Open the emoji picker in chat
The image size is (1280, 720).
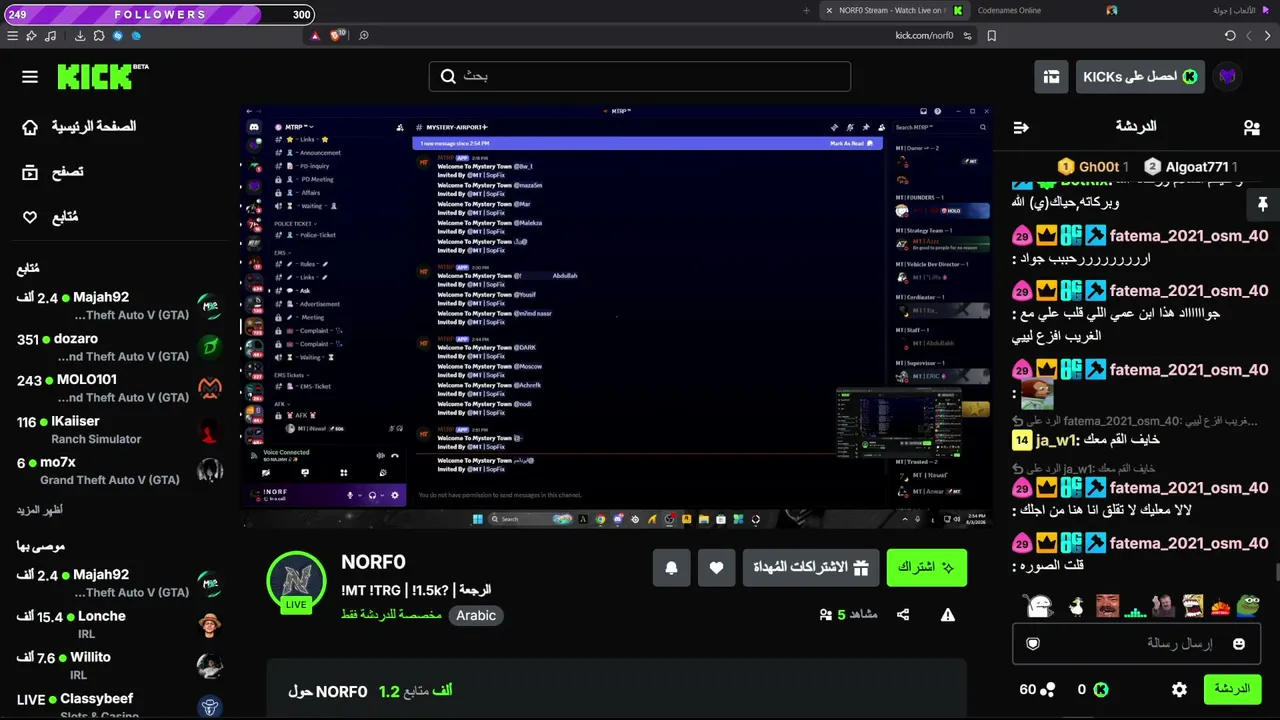pyautogui.click(x=1239, y=644)
